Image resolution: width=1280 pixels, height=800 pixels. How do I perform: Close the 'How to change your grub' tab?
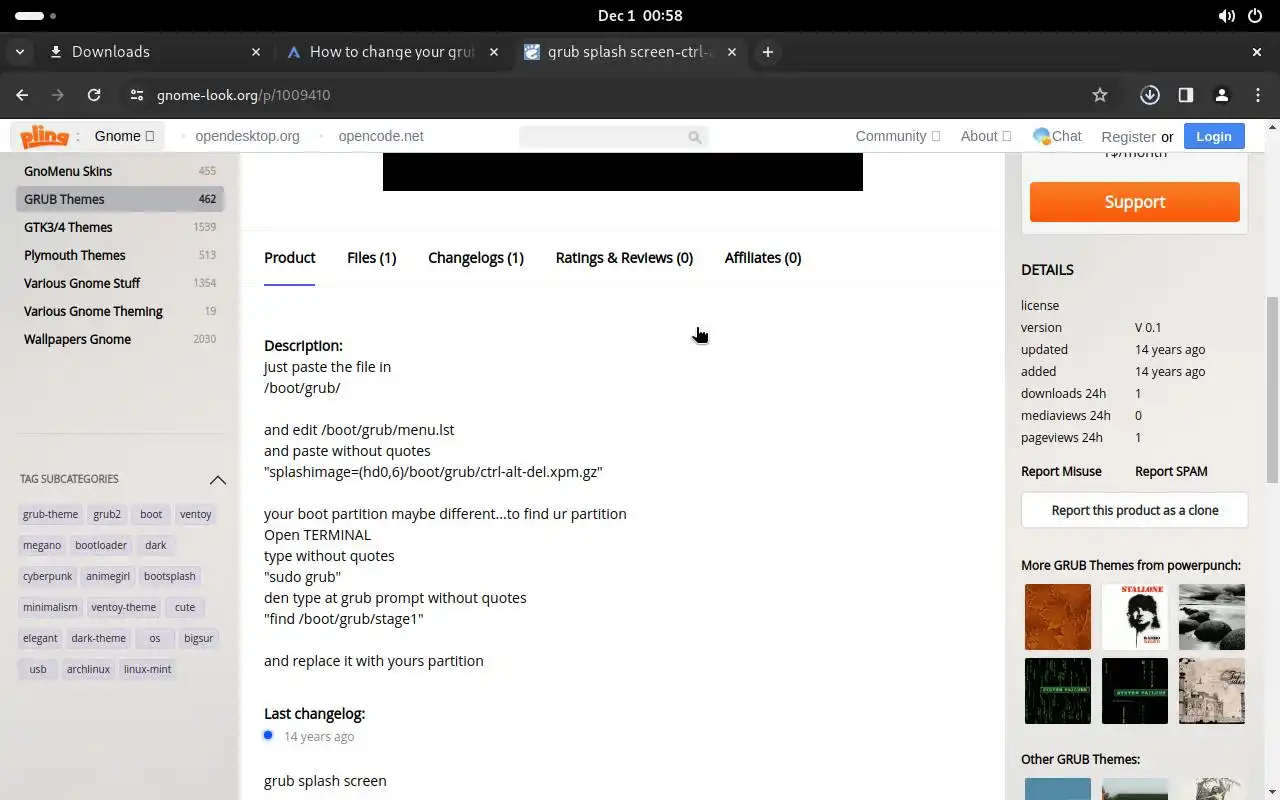[x=494, y=52]
